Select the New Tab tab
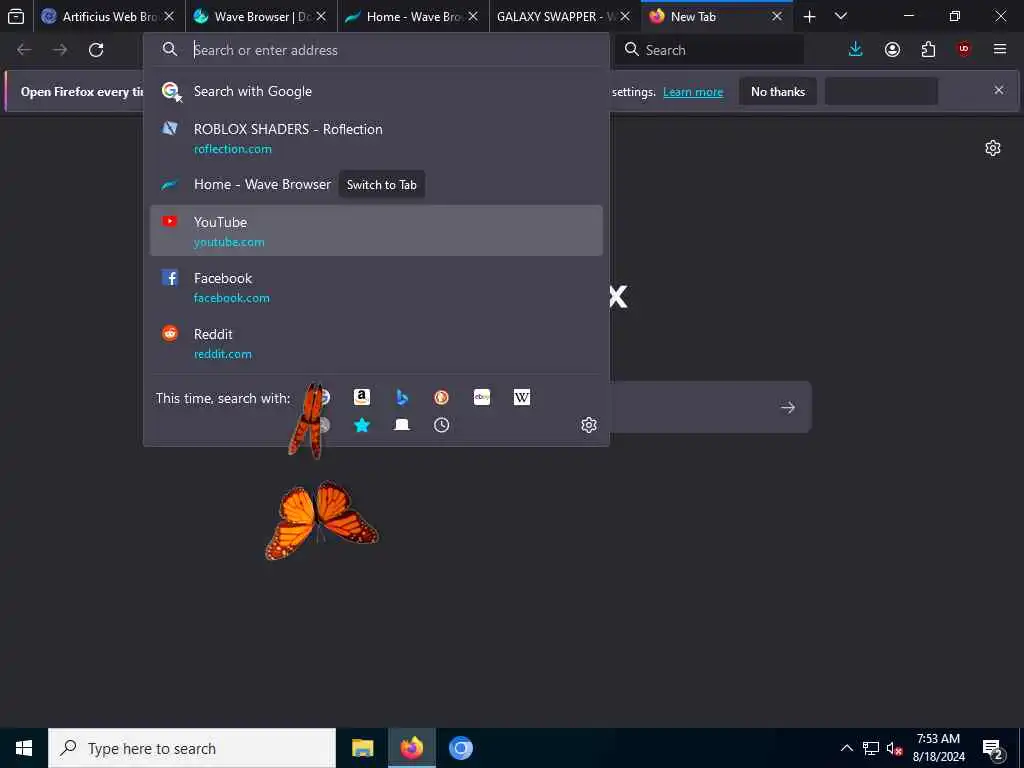This screenshot has width=1024, height=768. pos(716,16)
